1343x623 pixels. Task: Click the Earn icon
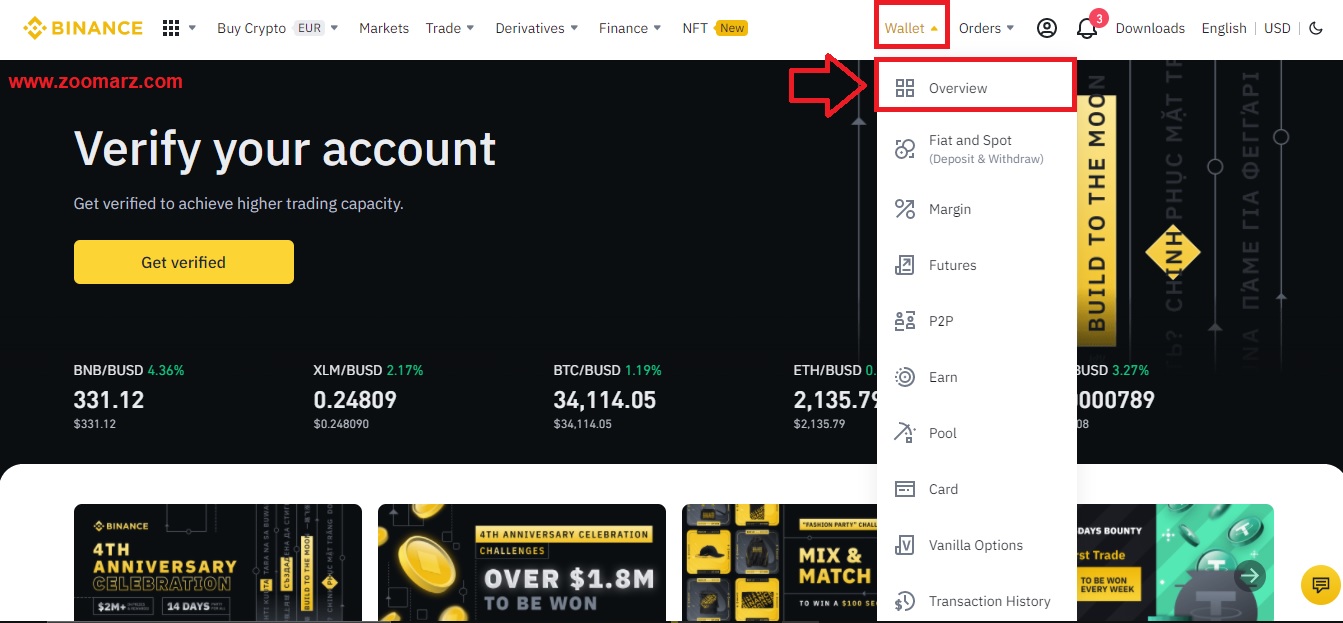(905, 377)
